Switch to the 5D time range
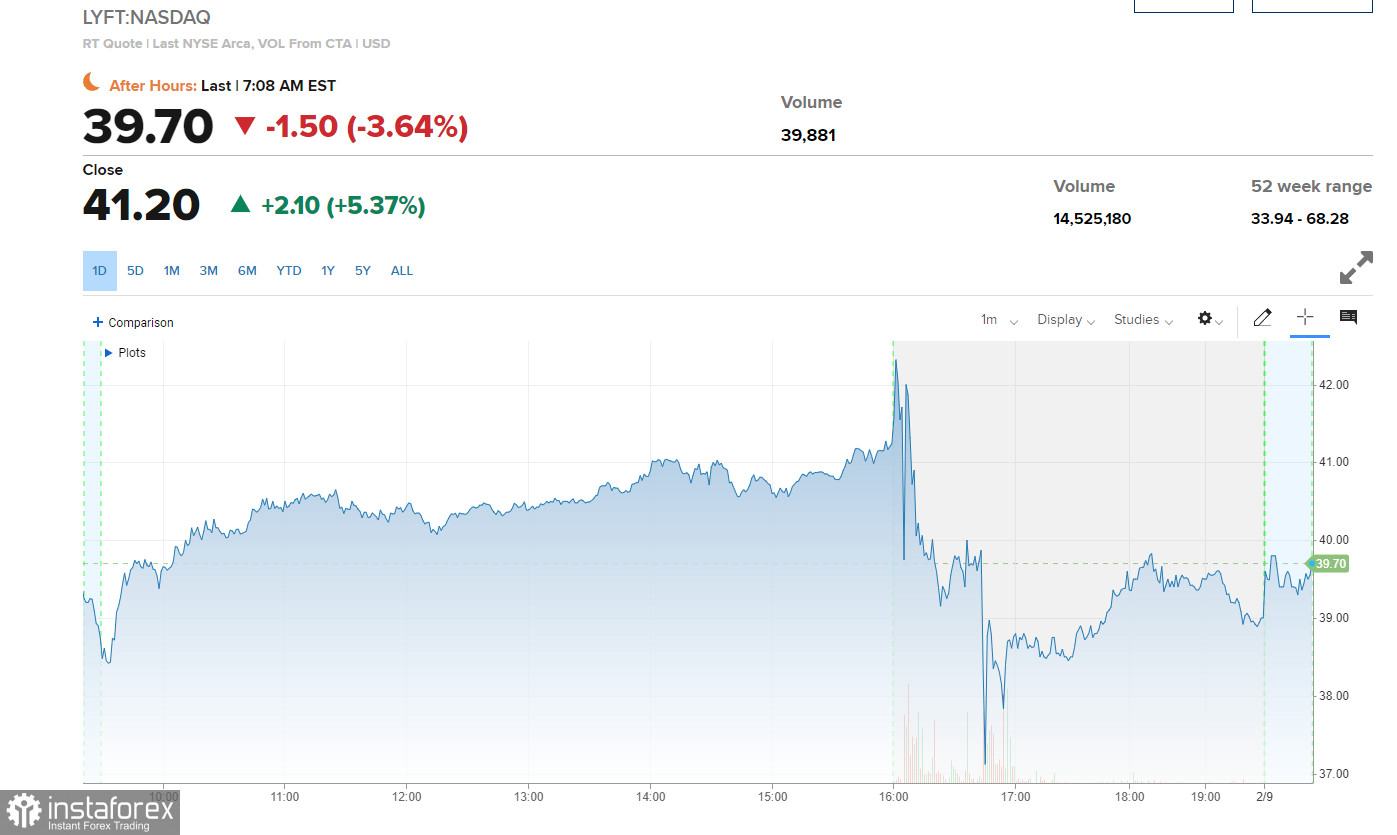1397x835 pixels. 135,271
